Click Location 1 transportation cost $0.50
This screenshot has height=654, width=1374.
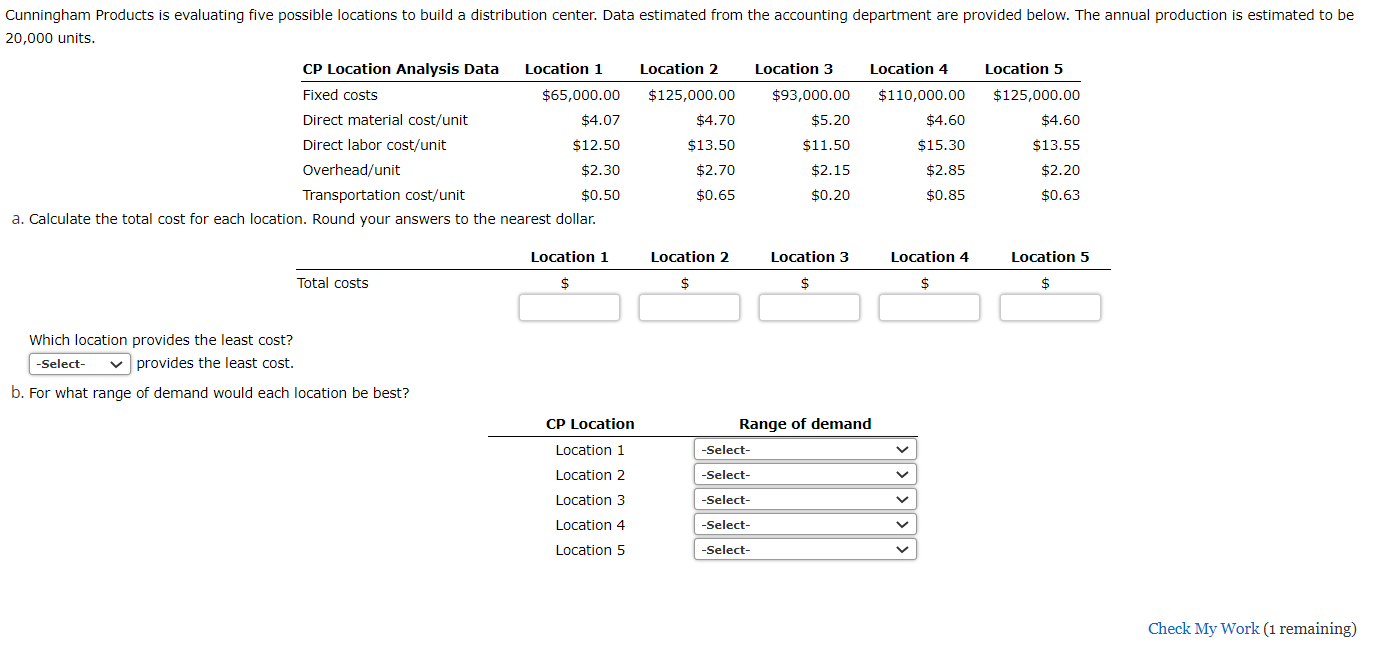[x=600, y=195]
